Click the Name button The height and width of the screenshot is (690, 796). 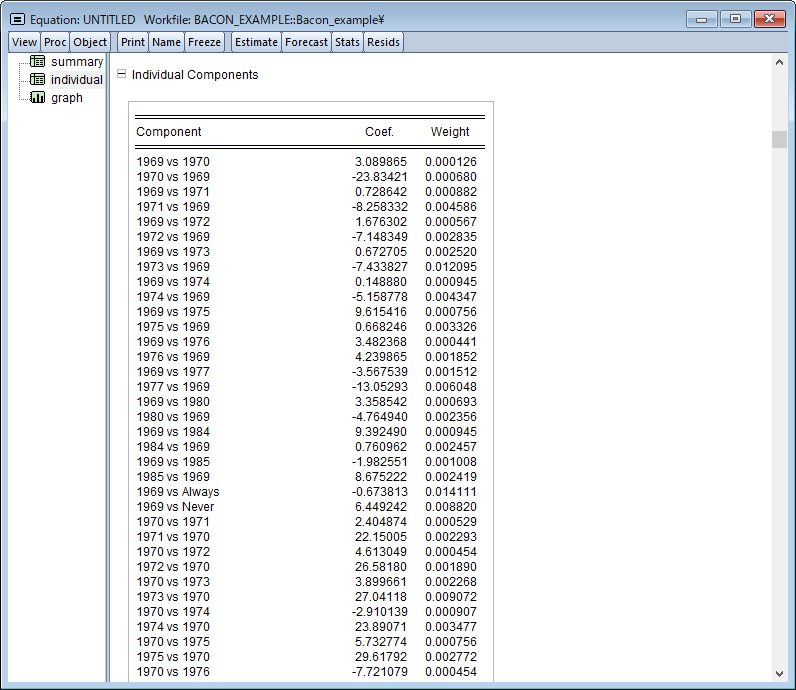click(167, 42)
